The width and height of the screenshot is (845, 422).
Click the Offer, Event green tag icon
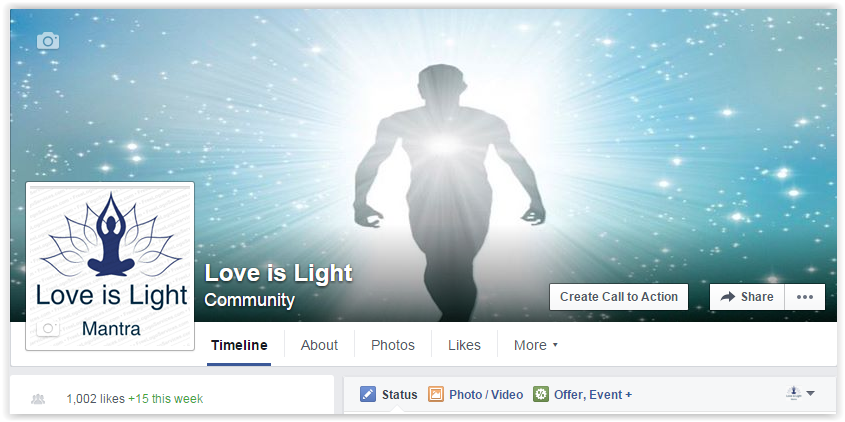click(541, 395)
